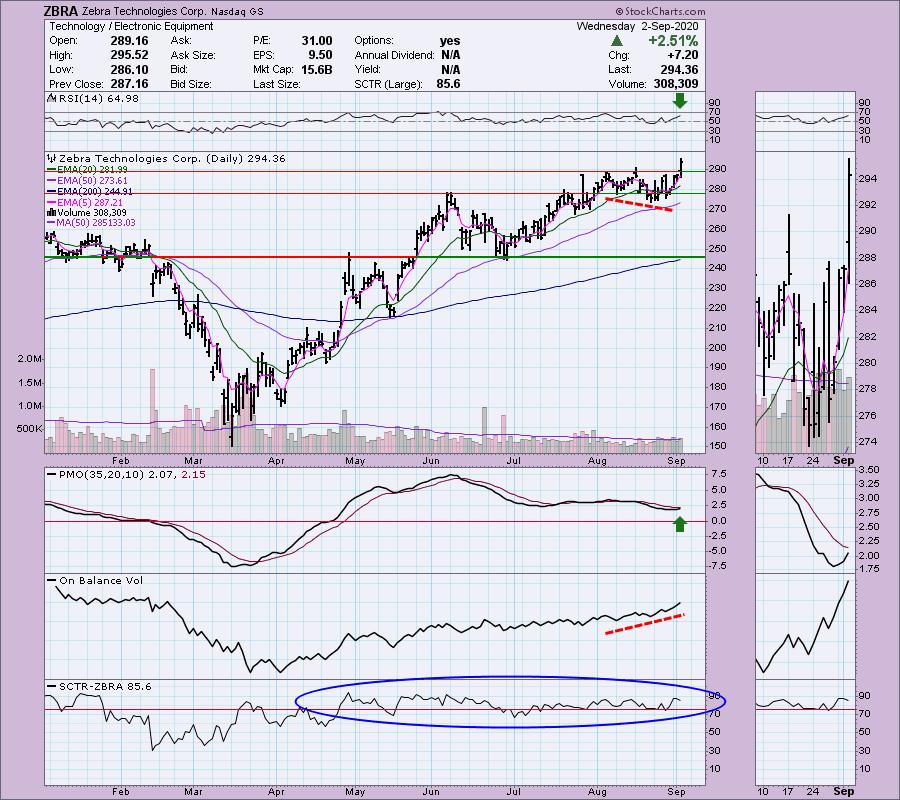The width and height of the screenshot is (900, 800).
Task: Select the Technology / Electronic Equipment sector text
Action: pyautogui.click(x=131, y=26)
